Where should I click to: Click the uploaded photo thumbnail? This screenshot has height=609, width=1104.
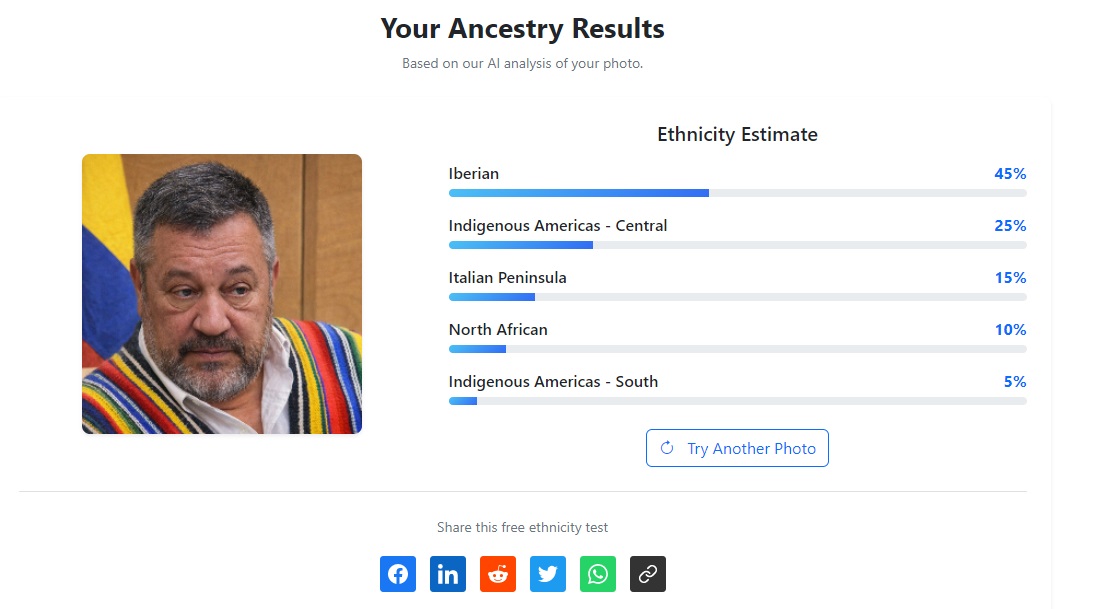point(222,294)
